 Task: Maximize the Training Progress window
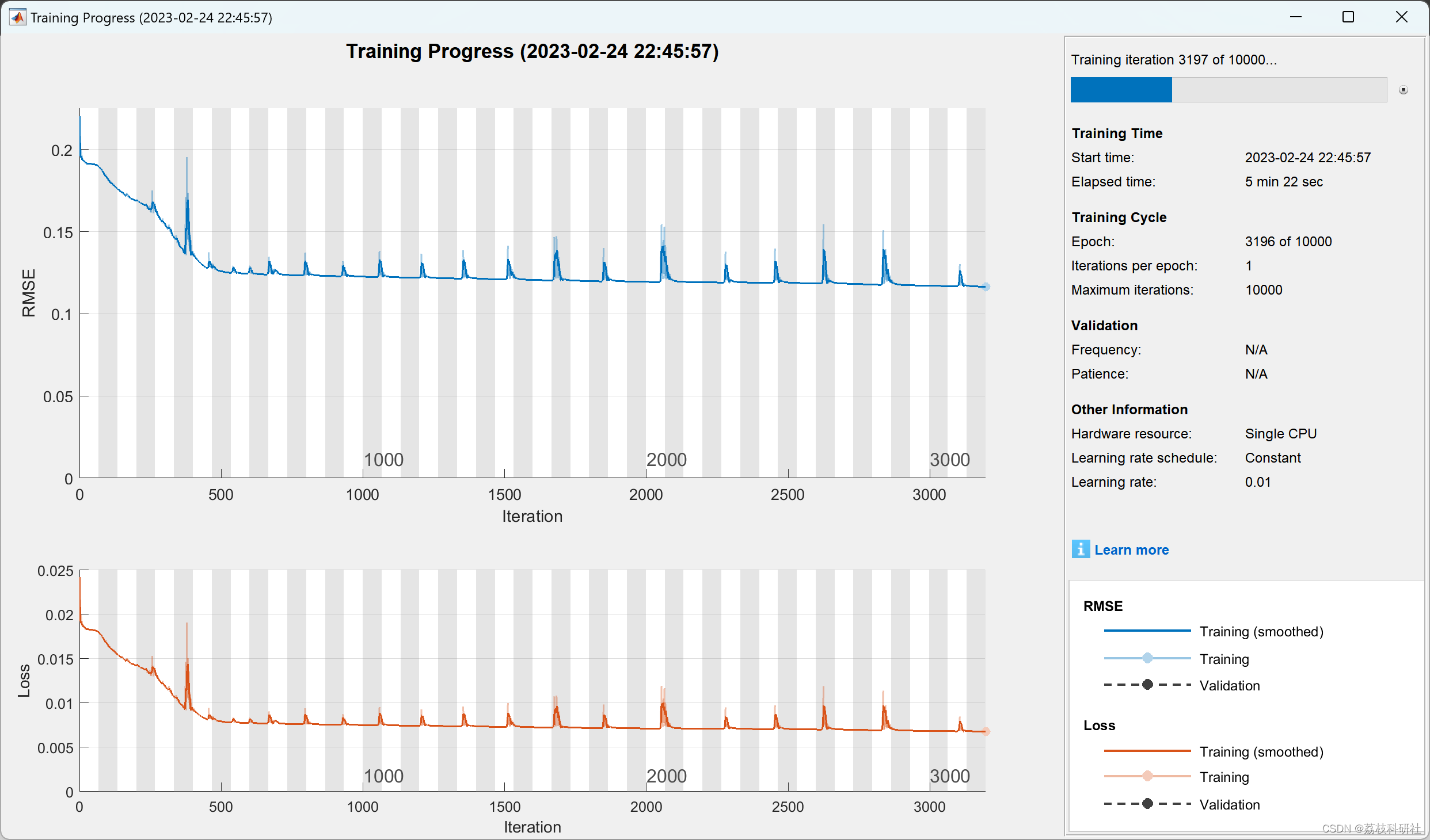pyautogui.click(x=1348, y=17)
